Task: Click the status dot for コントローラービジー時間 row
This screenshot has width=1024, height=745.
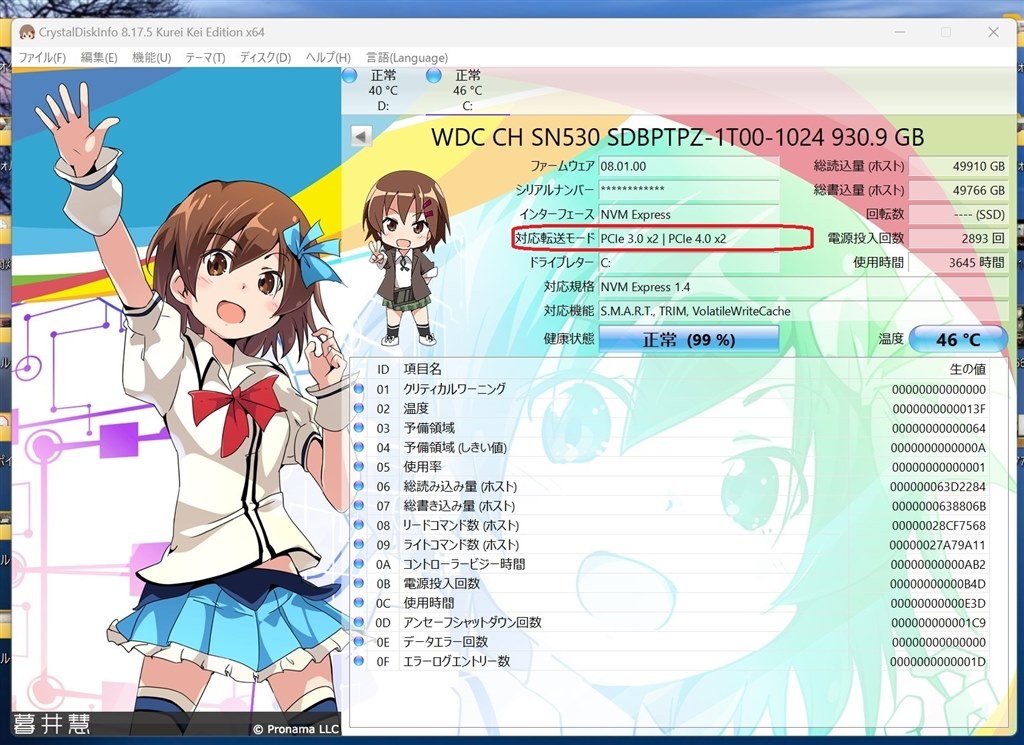Action: point(359,563)
